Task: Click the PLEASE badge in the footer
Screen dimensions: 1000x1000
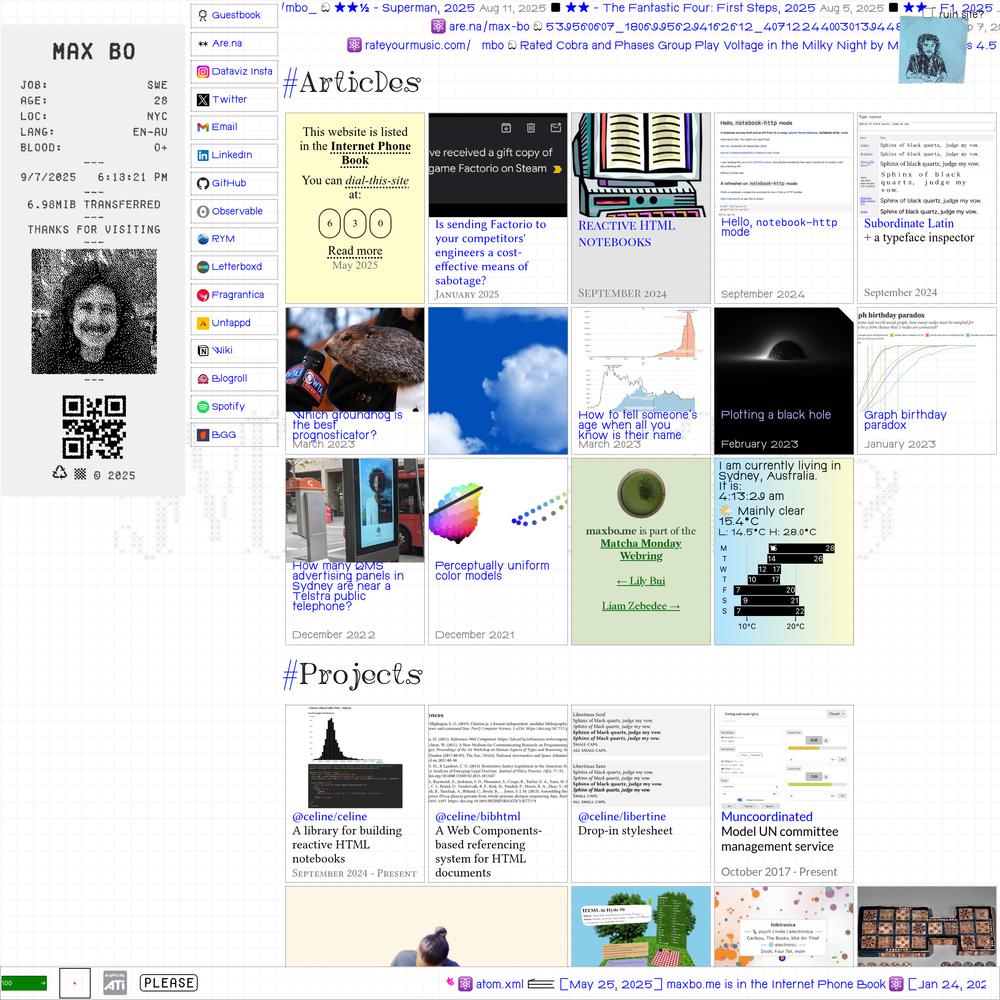Action: click(168, 983)
